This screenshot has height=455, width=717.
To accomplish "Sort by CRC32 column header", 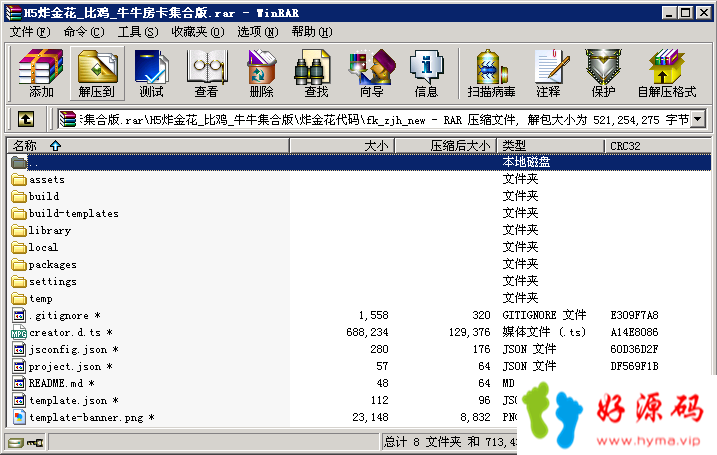I will tap(658, 146).
